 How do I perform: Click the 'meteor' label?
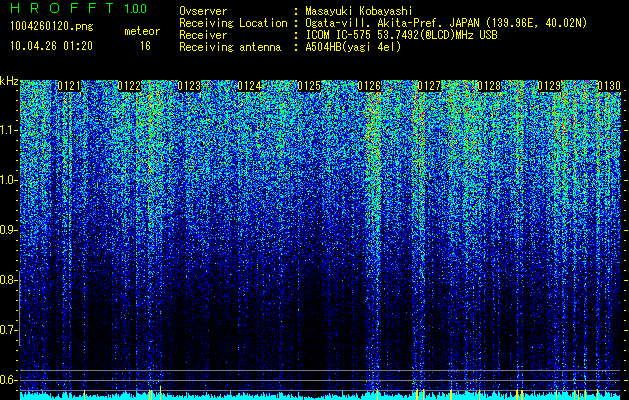142,31
